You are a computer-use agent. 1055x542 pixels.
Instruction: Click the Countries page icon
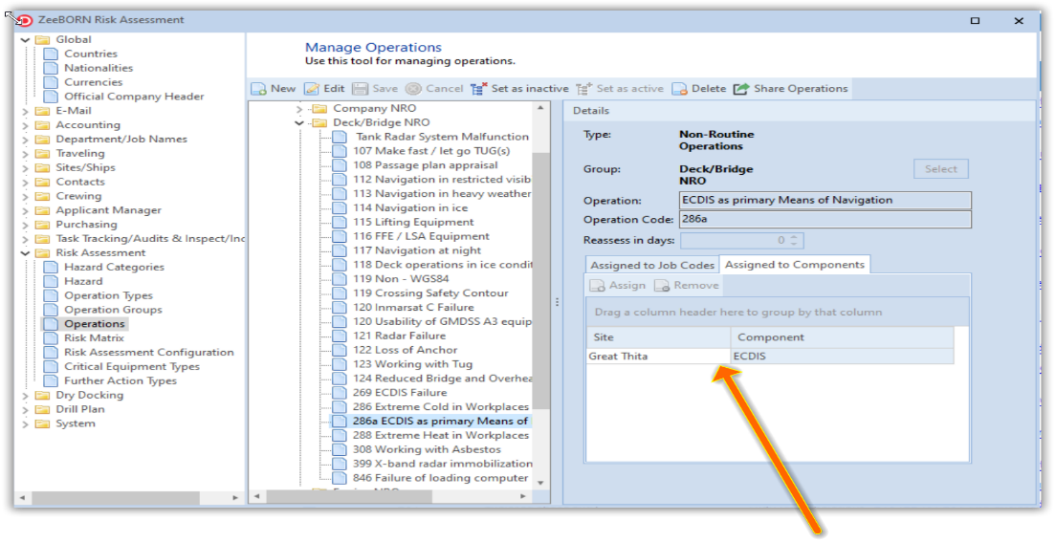(50, 54)
